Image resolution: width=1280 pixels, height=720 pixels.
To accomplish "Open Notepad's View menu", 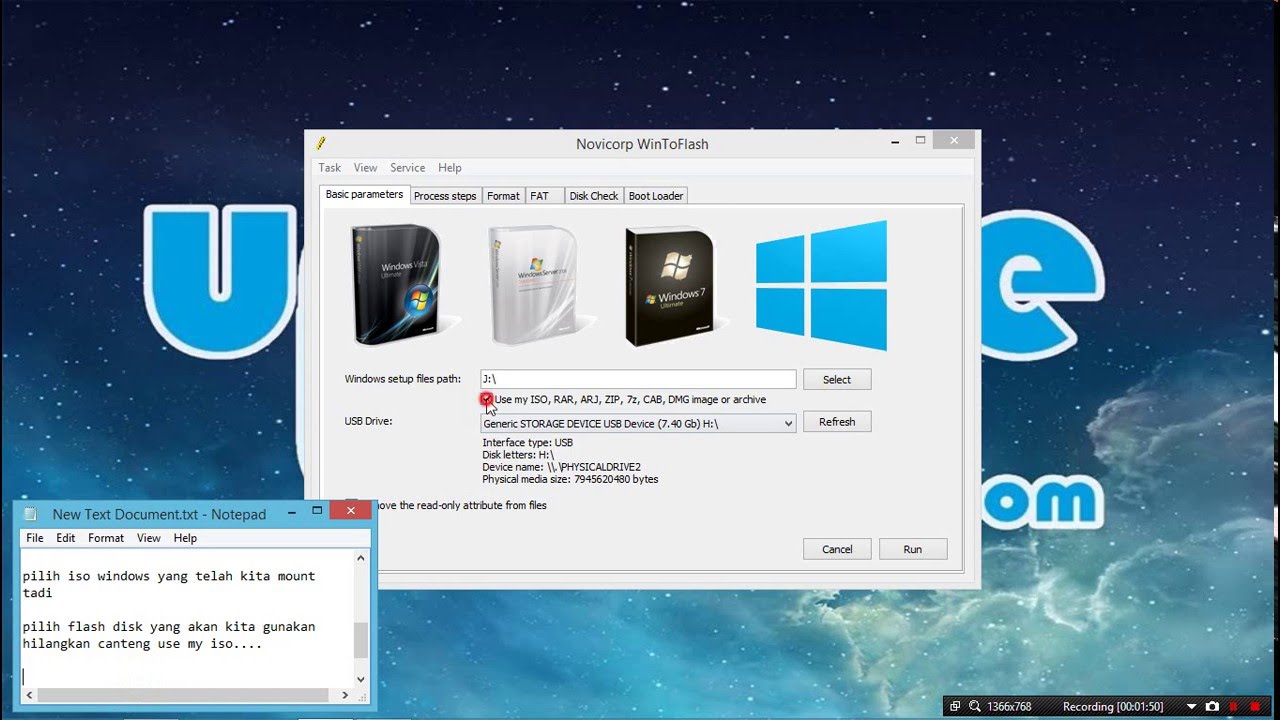I will [x=149, y=538].
